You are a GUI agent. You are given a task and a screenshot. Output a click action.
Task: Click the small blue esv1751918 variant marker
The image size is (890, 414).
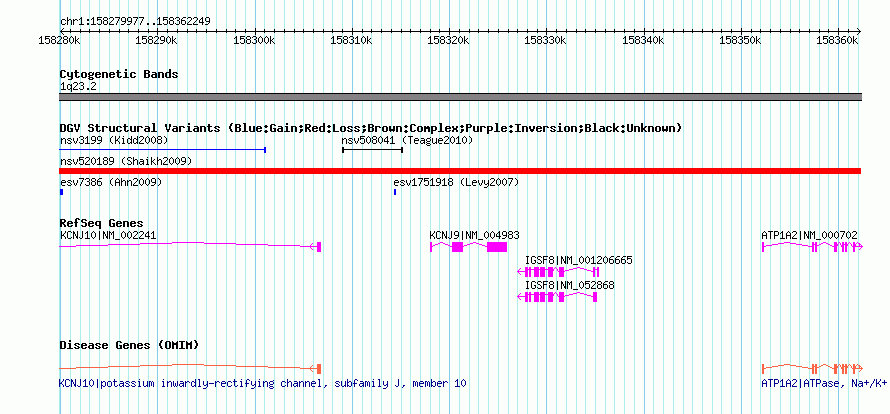[x=394, y=193]
